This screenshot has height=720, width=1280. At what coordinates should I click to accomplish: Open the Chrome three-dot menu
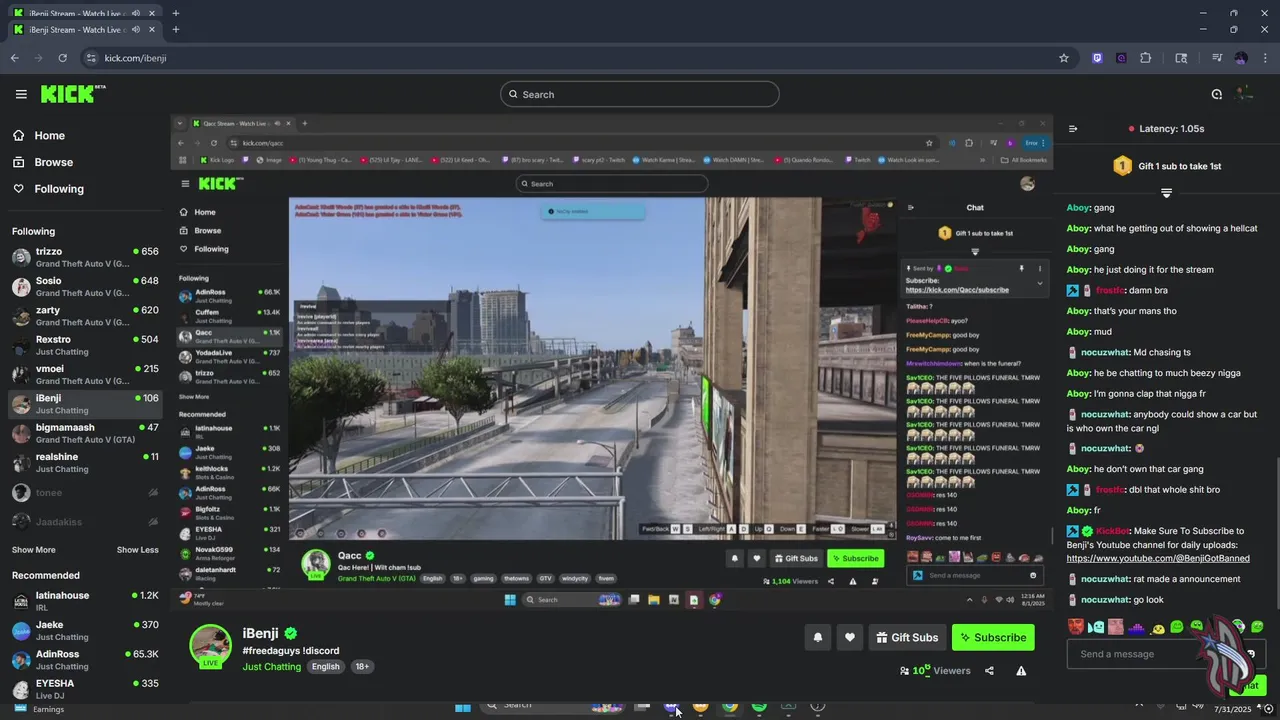click(x=1265, y=58)
